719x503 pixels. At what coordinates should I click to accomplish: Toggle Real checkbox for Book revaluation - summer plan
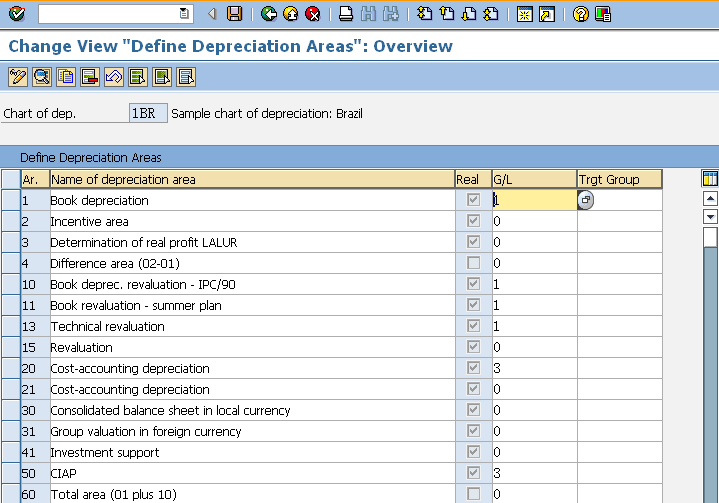pos(473,305)
